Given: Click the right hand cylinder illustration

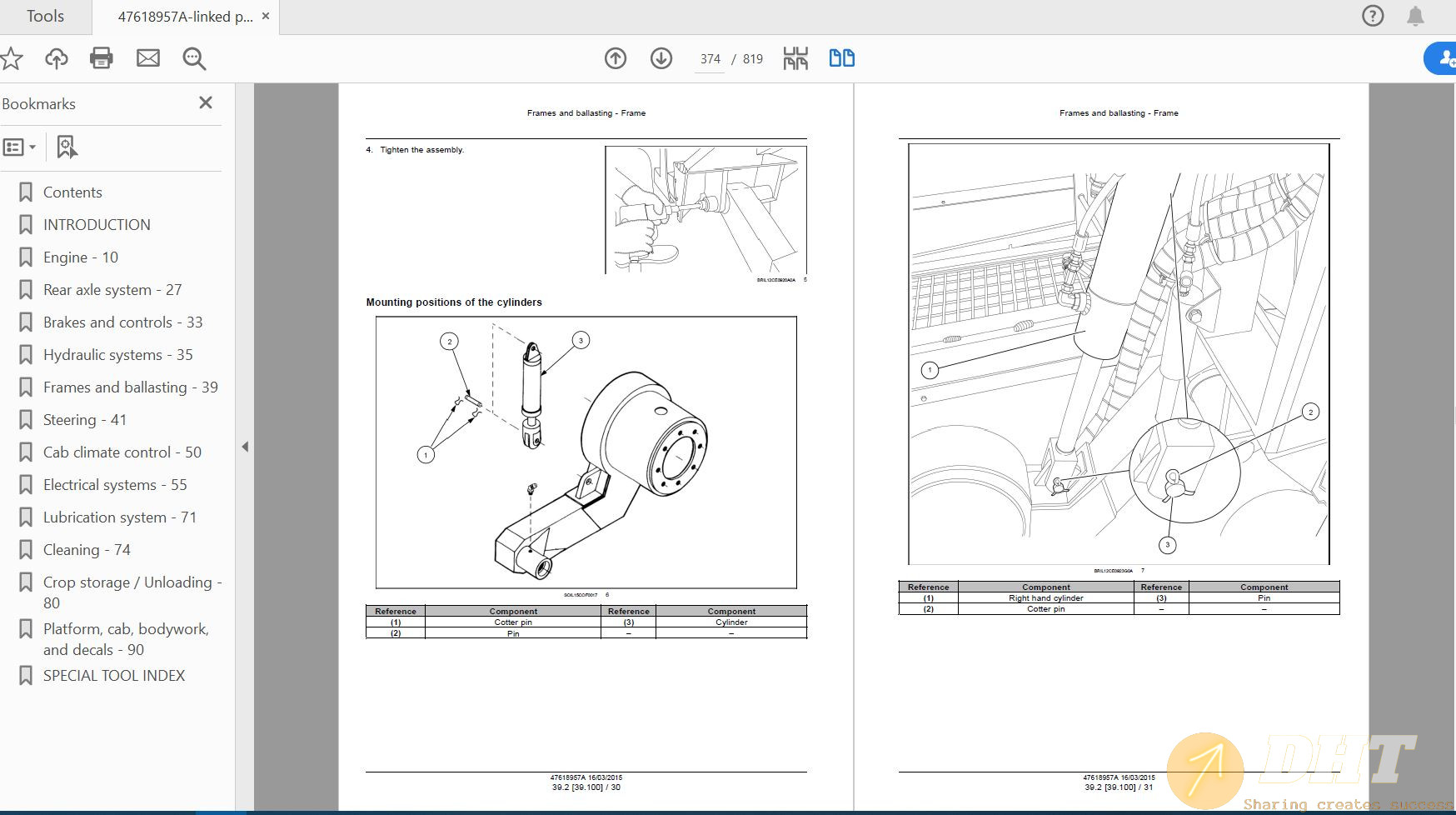Looking at the screenshot, I should (1119, 354).
